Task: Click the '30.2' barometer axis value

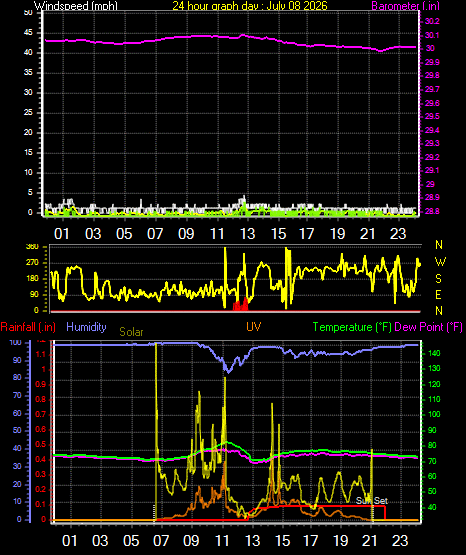Action: coord(432,21)
